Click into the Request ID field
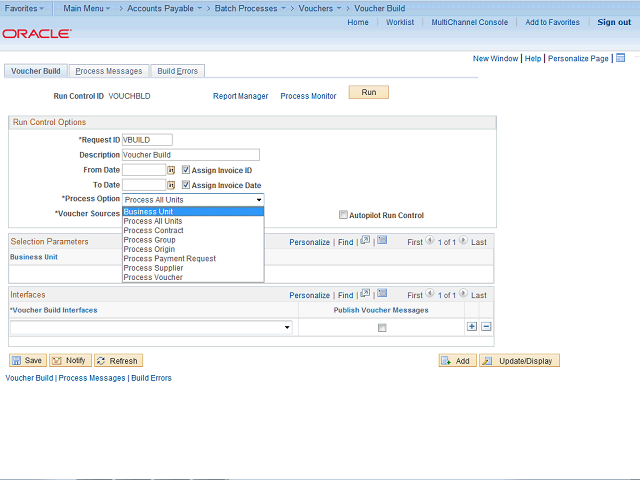This screenshot has height=480, width=640. point(147,140)
